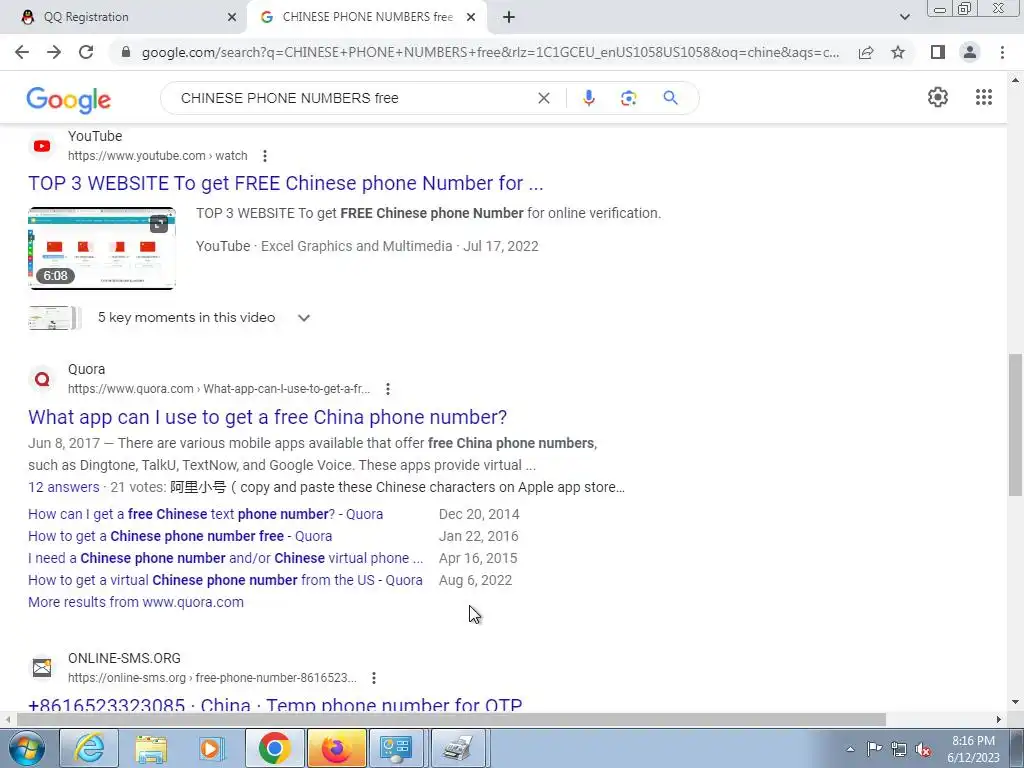Viewport: 1024px width, 768px height.
Task: Open the fax/printer app on the taskbar
Action: point(458,748)
